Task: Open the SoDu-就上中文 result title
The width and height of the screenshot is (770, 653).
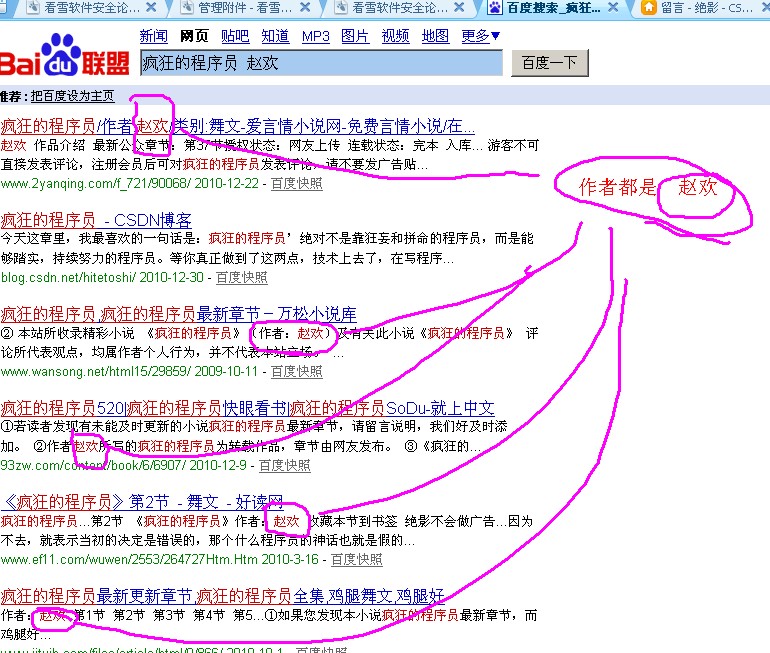Action: click(248, 408)
